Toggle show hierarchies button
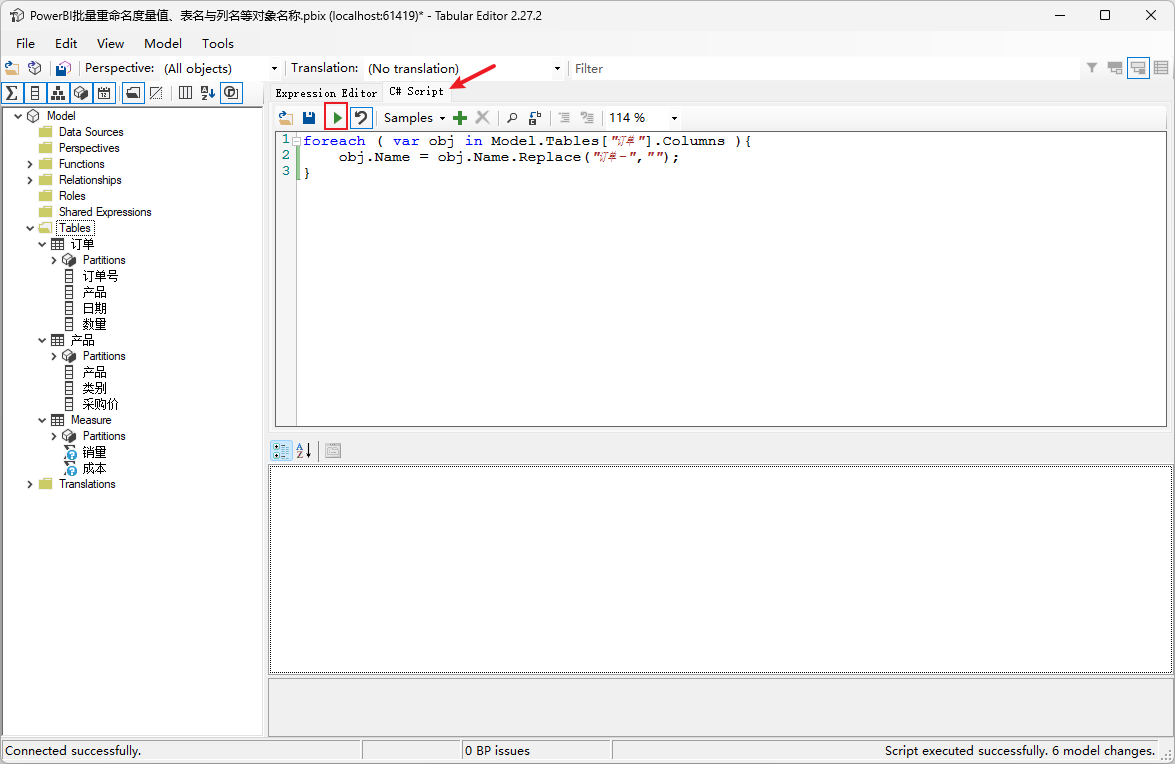This screenshot has height=764, width=1175. pyautogui.click(x=58, y=93)
